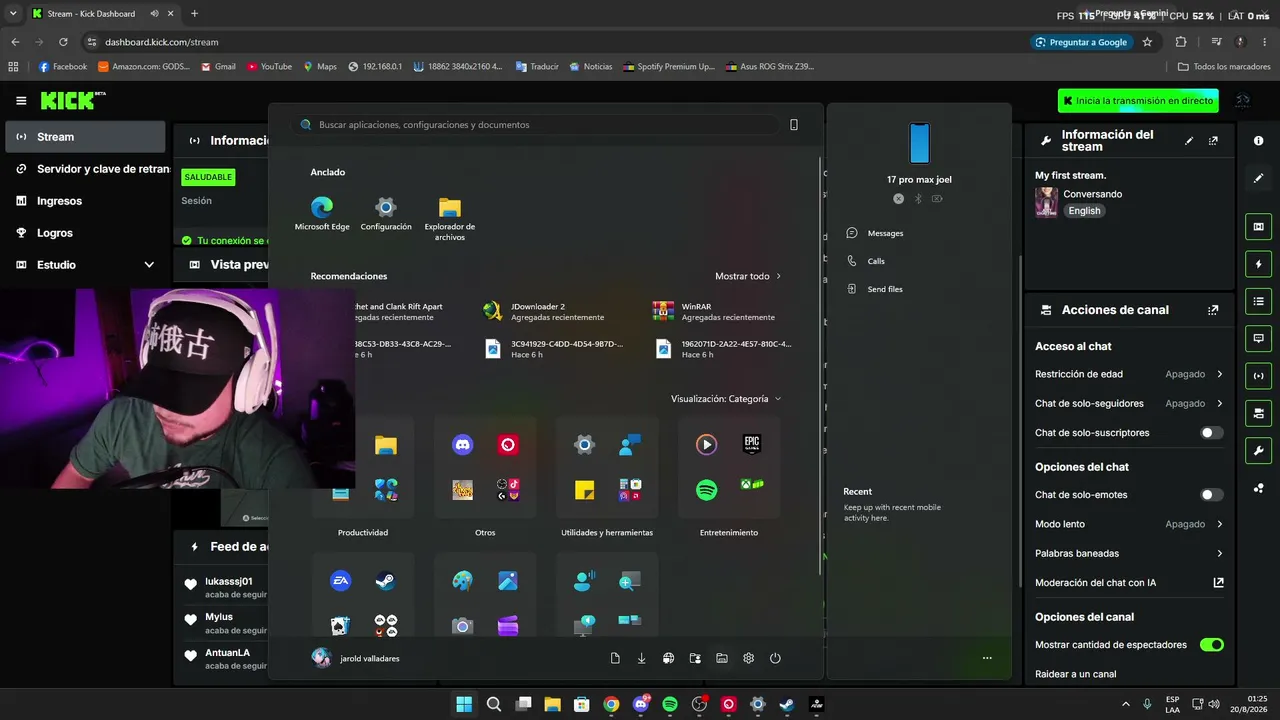This screenshot has height=720, width=1280.
Task: Open Messages in the phone panel
Action: coord(875,233)
